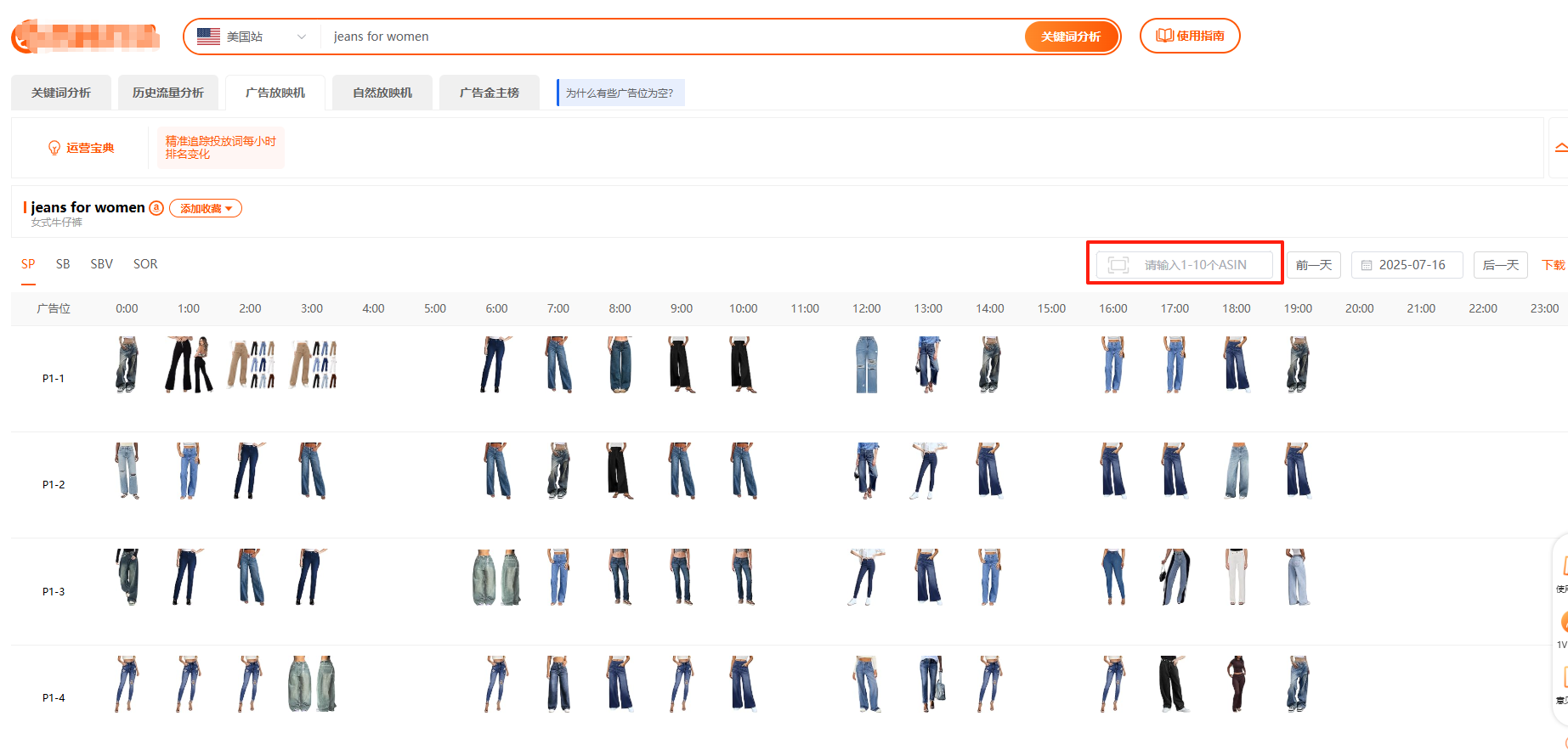Open the 自然放映机 tab
1568x750 pixels.
382,93
